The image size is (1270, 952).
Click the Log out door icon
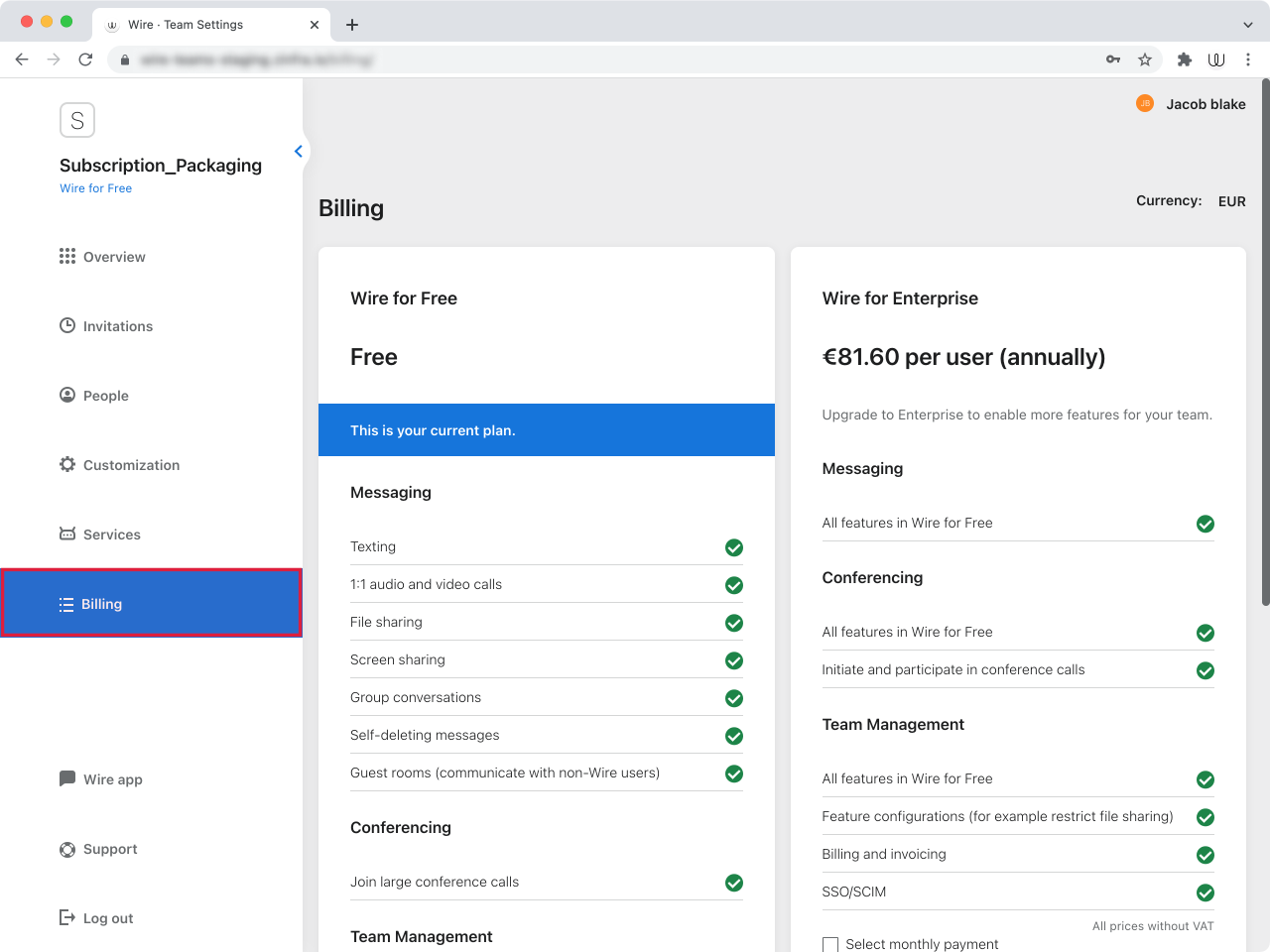click(67, 917)
